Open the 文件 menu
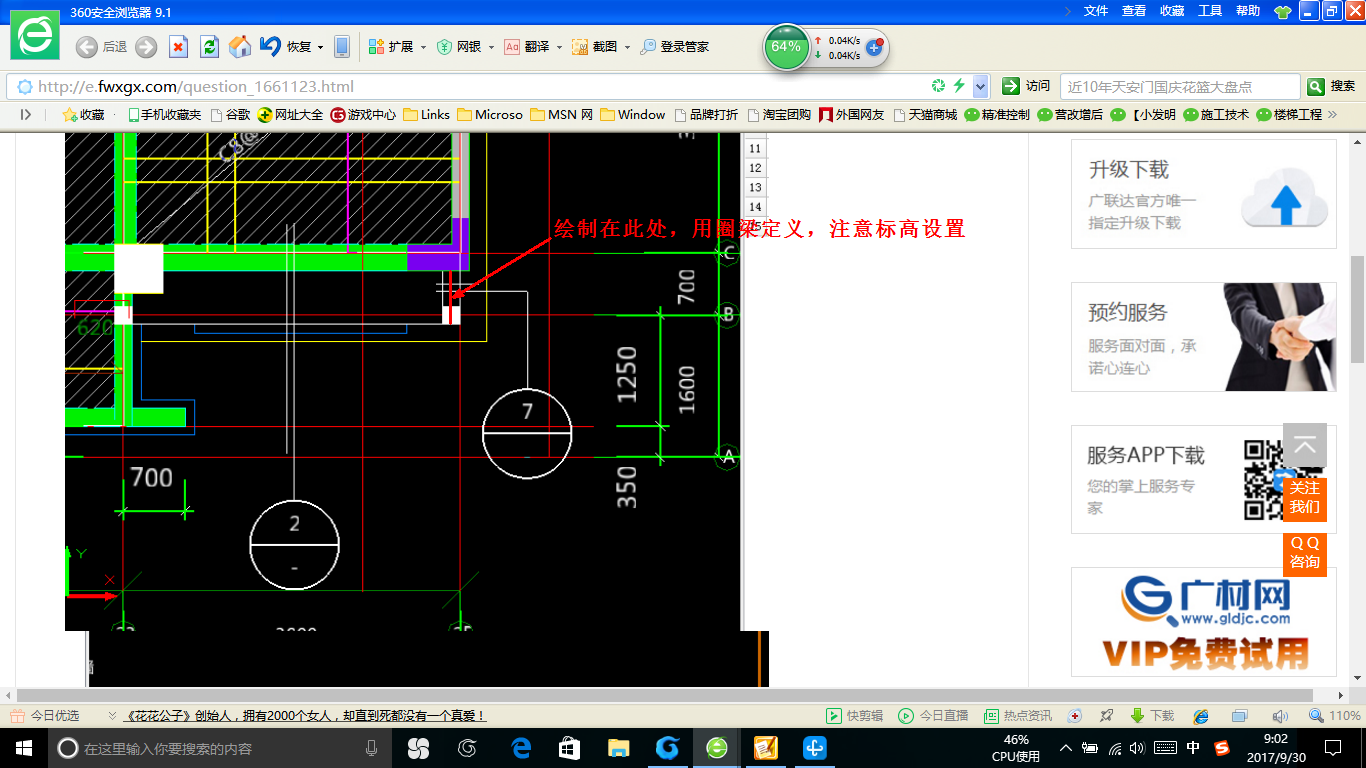This screenshot has width=1366, height=768. click(x=1096, y=11)
